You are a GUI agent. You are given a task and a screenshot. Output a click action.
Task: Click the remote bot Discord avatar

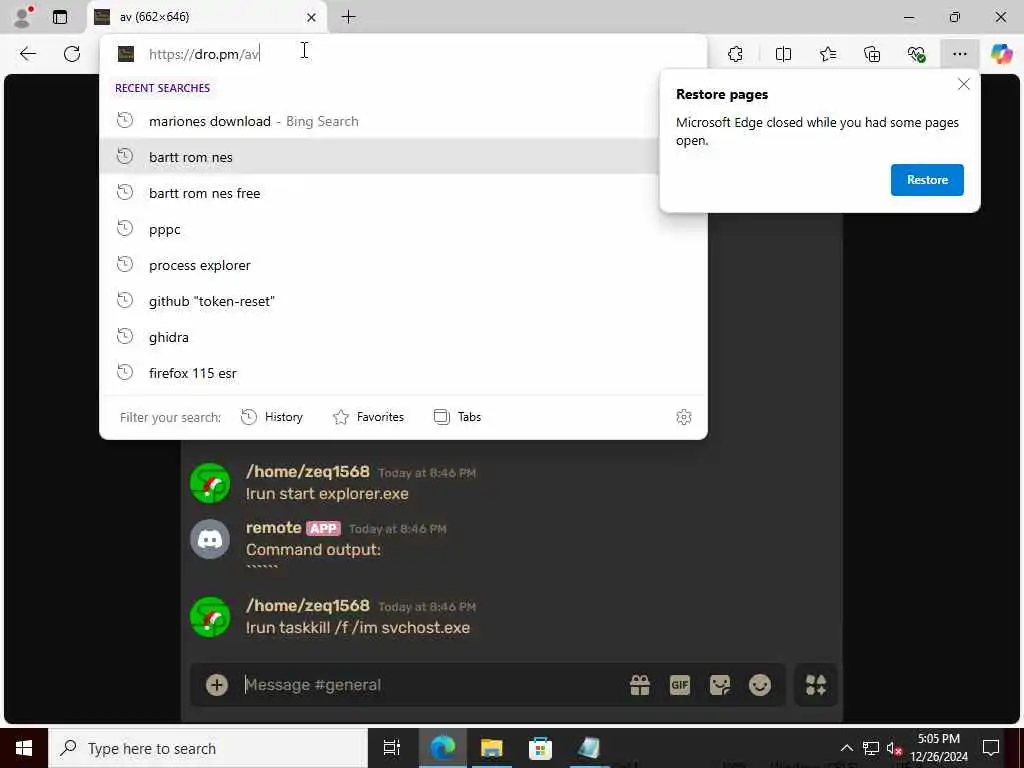[210, 539]
